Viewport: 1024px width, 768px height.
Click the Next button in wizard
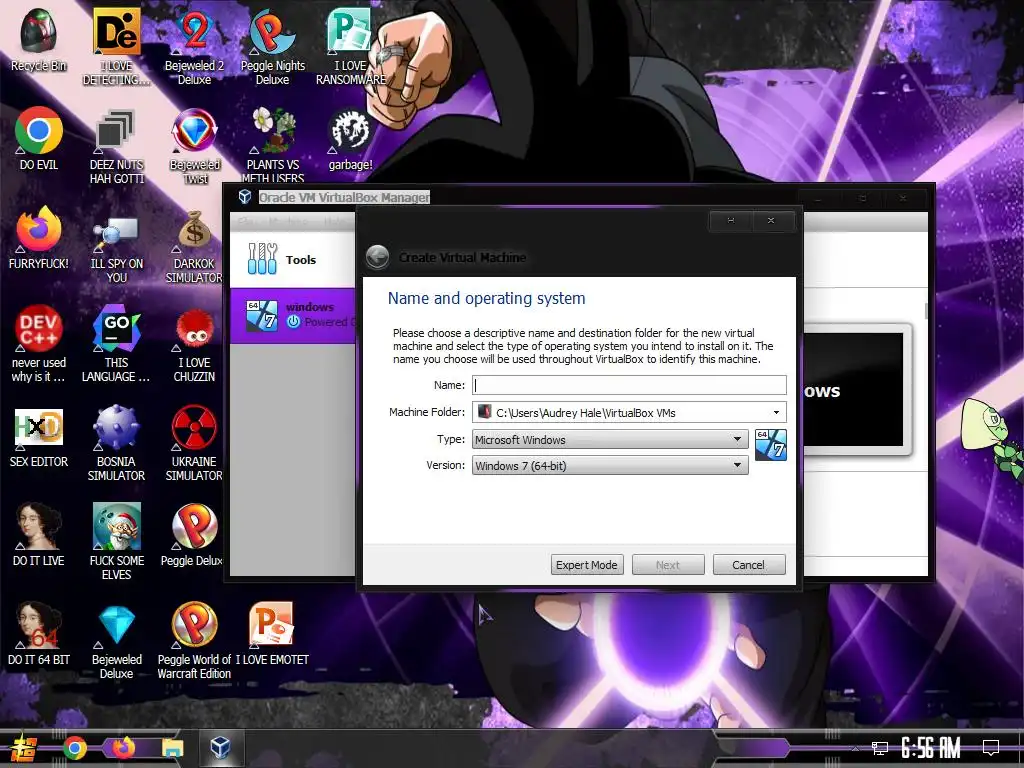tap(668, 565)
